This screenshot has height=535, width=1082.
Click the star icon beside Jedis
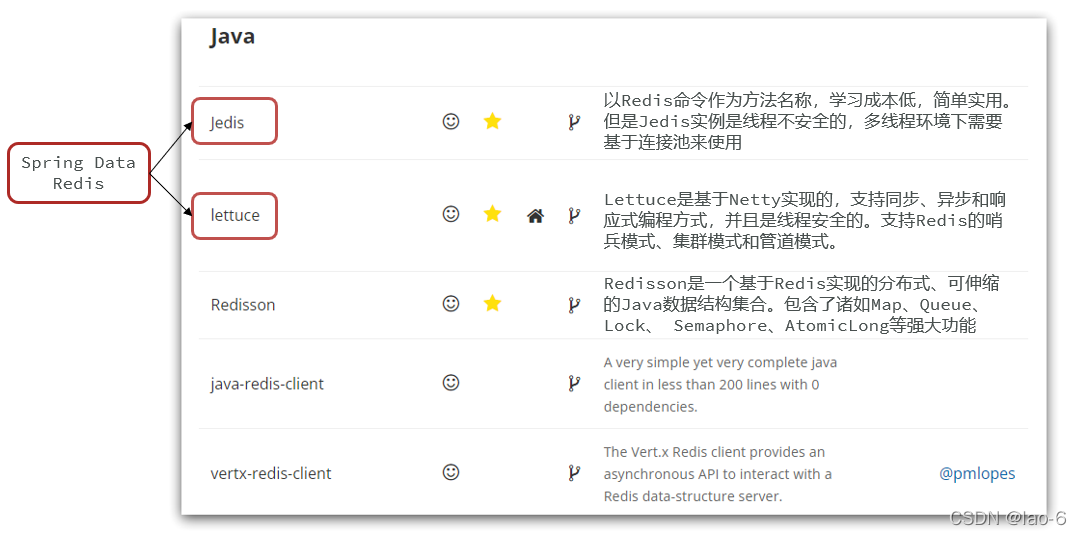(492, 121)
